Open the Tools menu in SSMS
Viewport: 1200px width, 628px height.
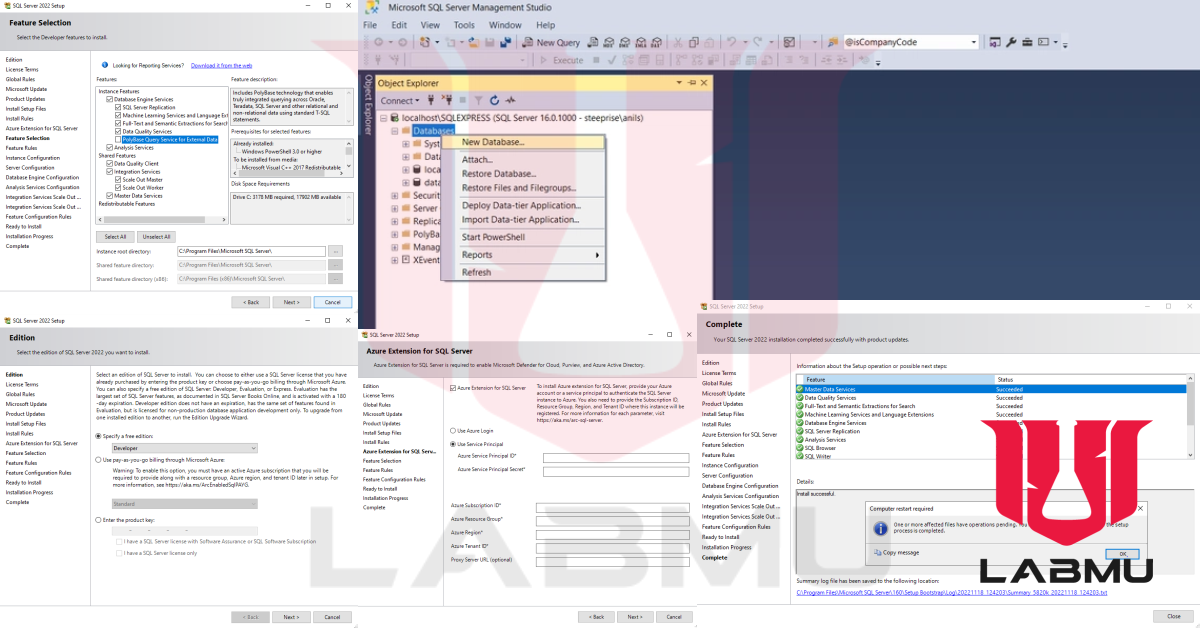click(x=463, y=25)
